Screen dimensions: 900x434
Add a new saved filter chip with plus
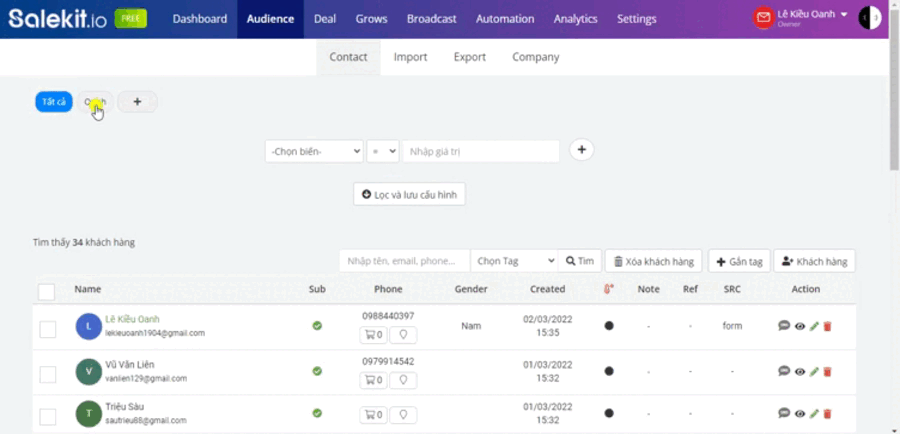[x=137, y=102]
